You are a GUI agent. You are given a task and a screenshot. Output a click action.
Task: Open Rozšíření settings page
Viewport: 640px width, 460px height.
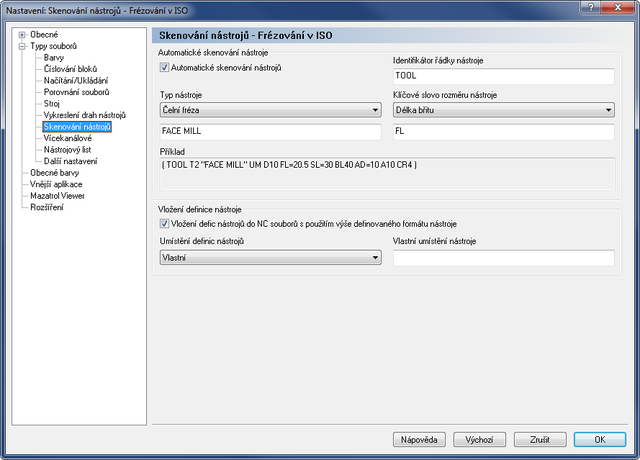coord(47,207)
